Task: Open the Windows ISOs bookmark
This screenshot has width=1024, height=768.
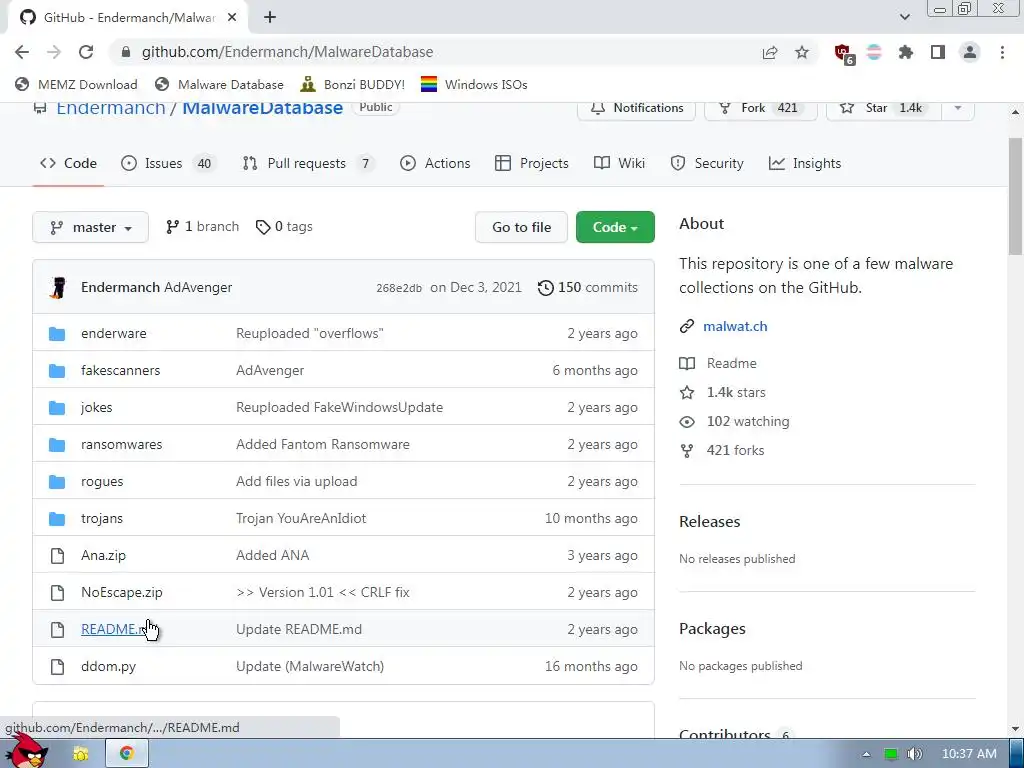Action: point(474,84)
